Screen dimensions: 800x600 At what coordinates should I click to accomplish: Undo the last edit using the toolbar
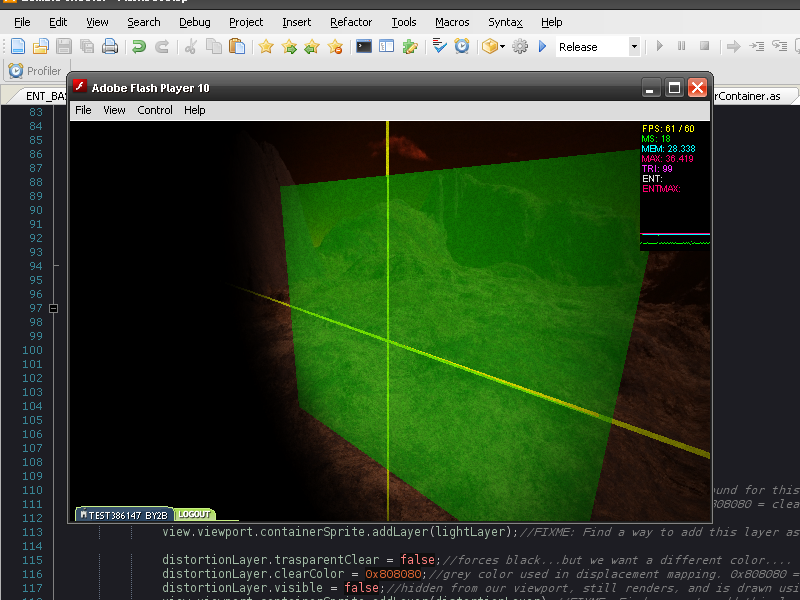[138, 45]
